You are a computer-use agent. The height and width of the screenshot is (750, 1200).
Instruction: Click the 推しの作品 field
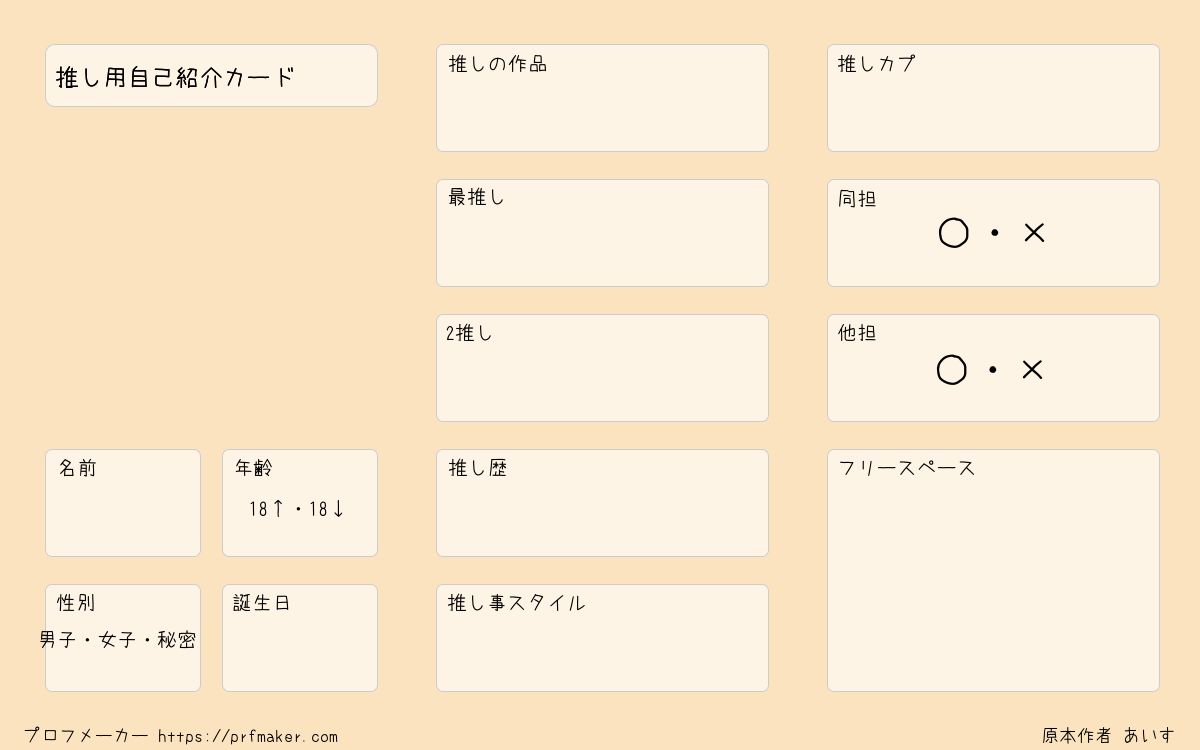602,98
